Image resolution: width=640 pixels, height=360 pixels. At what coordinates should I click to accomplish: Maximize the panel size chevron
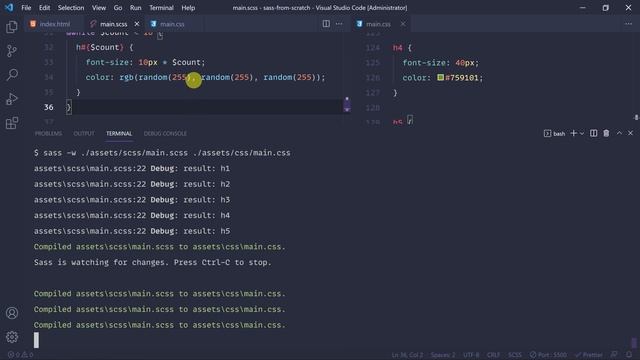pos(619,133)
